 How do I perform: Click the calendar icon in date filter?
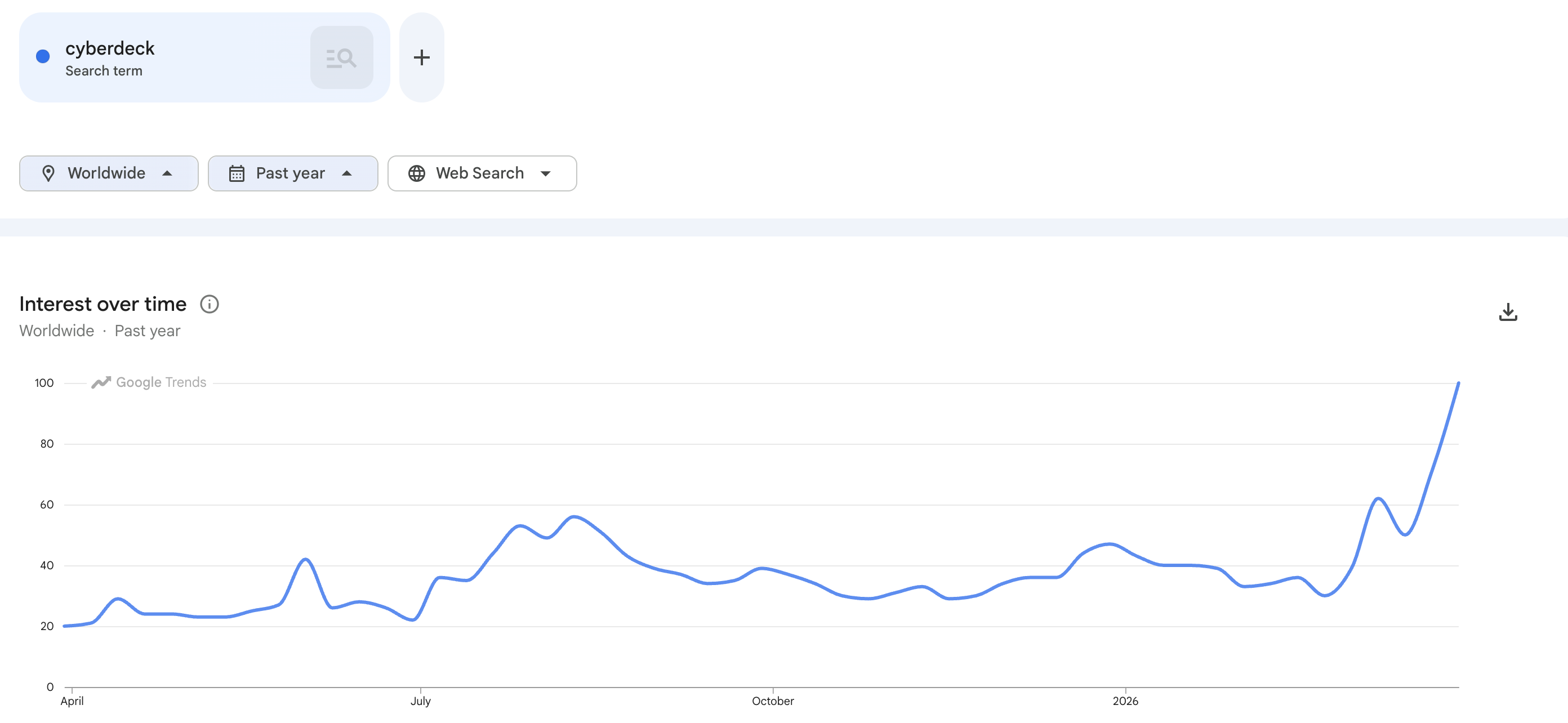coord(237,173)
